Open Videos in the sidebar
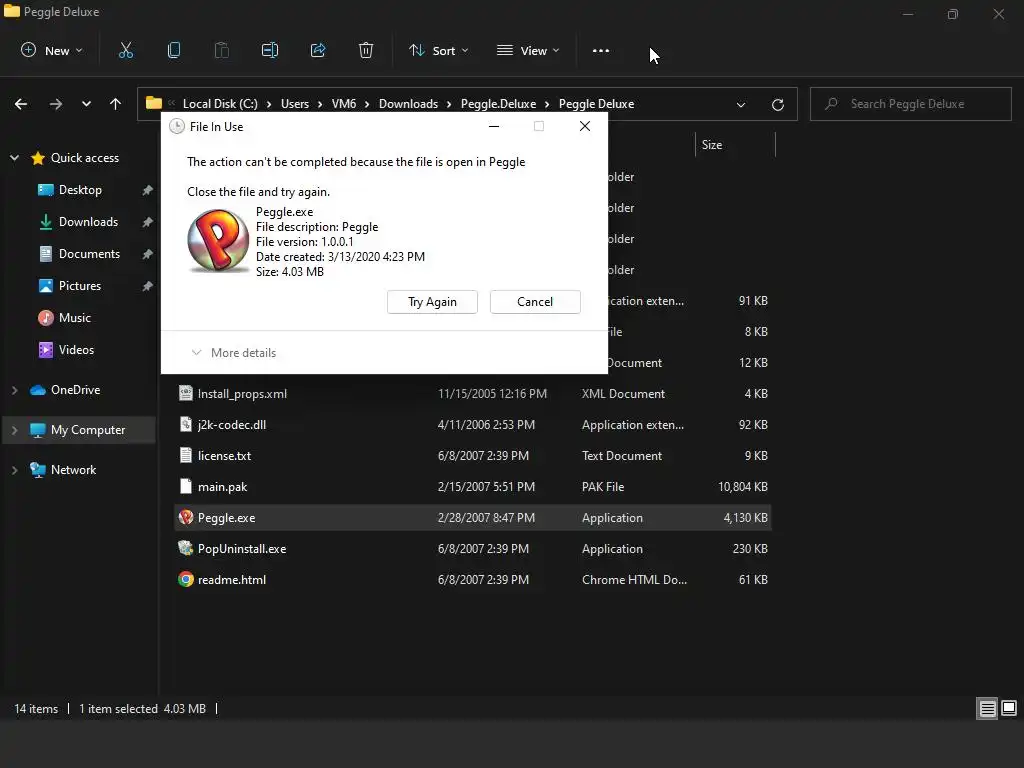The image size is (1024, 768). point(76,350)
